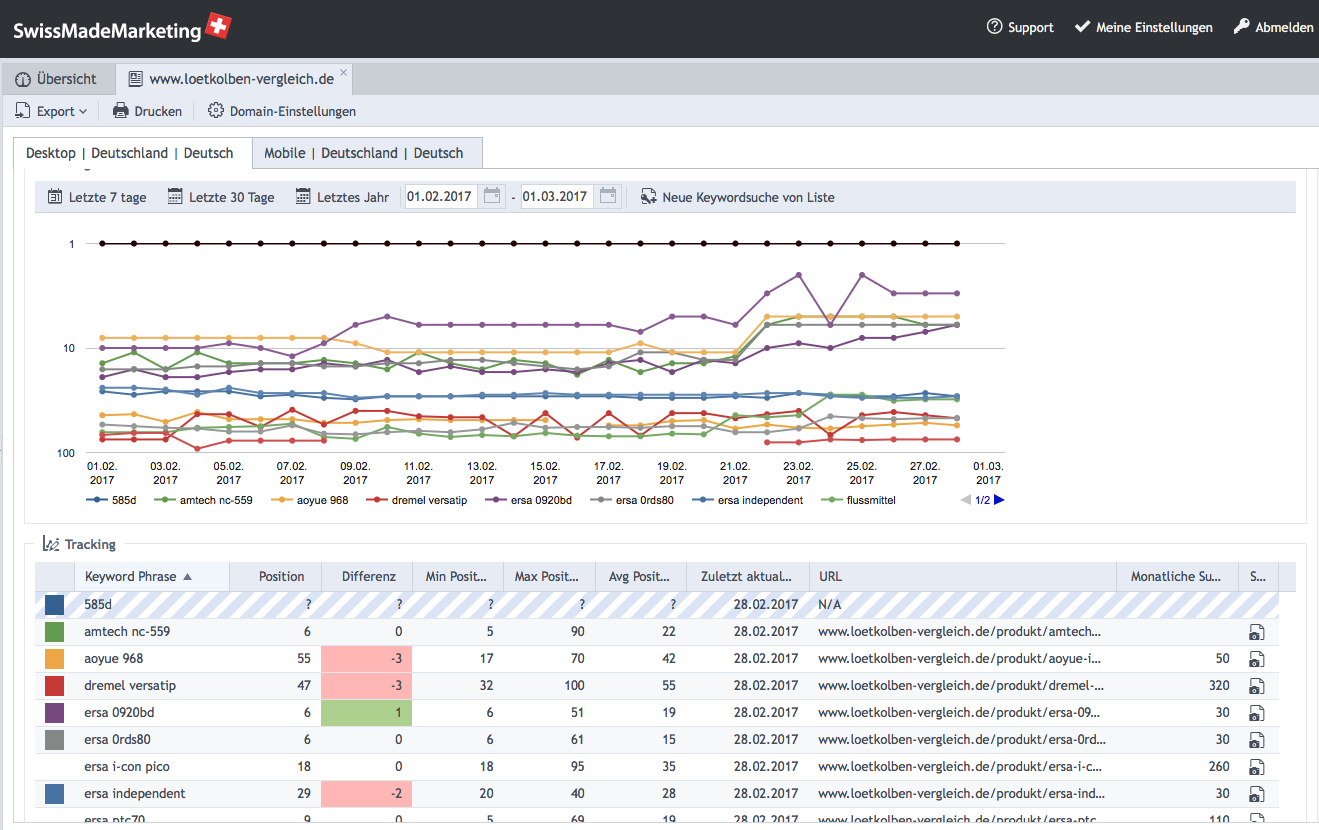Toggle amtech nc-559 series in legend
Screen dimensions: 1319x830
pyautogui.click(x=206, y=500)
